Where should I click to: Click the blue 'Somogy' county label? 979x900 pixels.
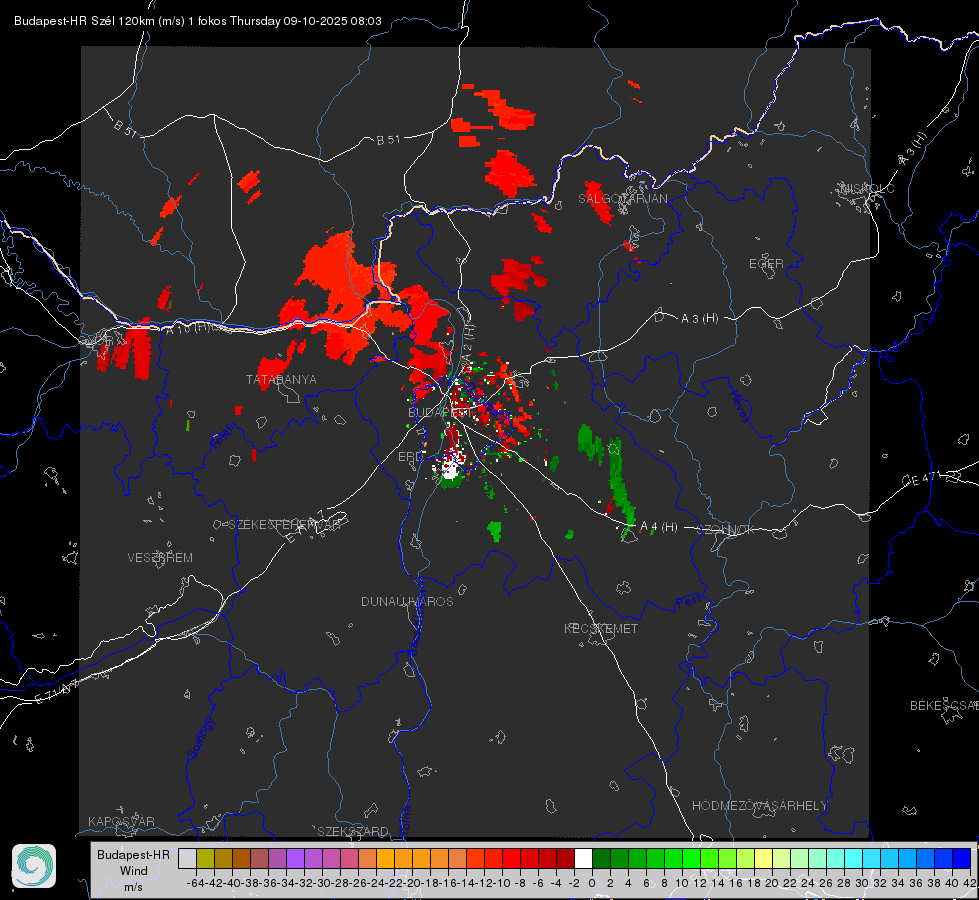200,738
